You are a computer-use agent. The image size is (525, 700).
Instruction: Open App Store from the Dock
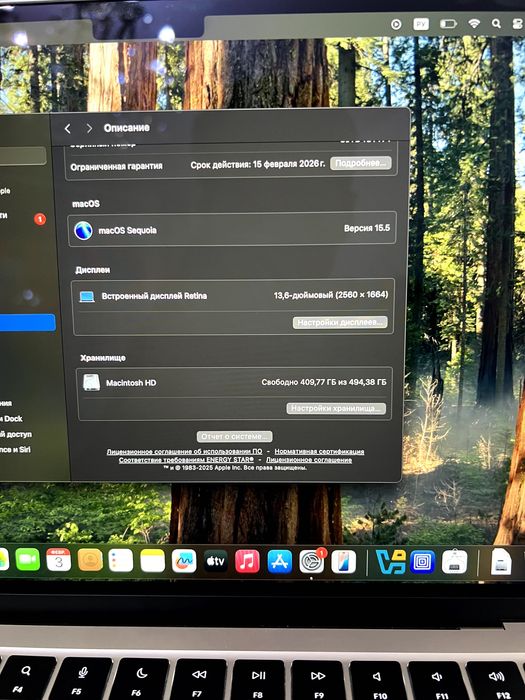[279, 562]
